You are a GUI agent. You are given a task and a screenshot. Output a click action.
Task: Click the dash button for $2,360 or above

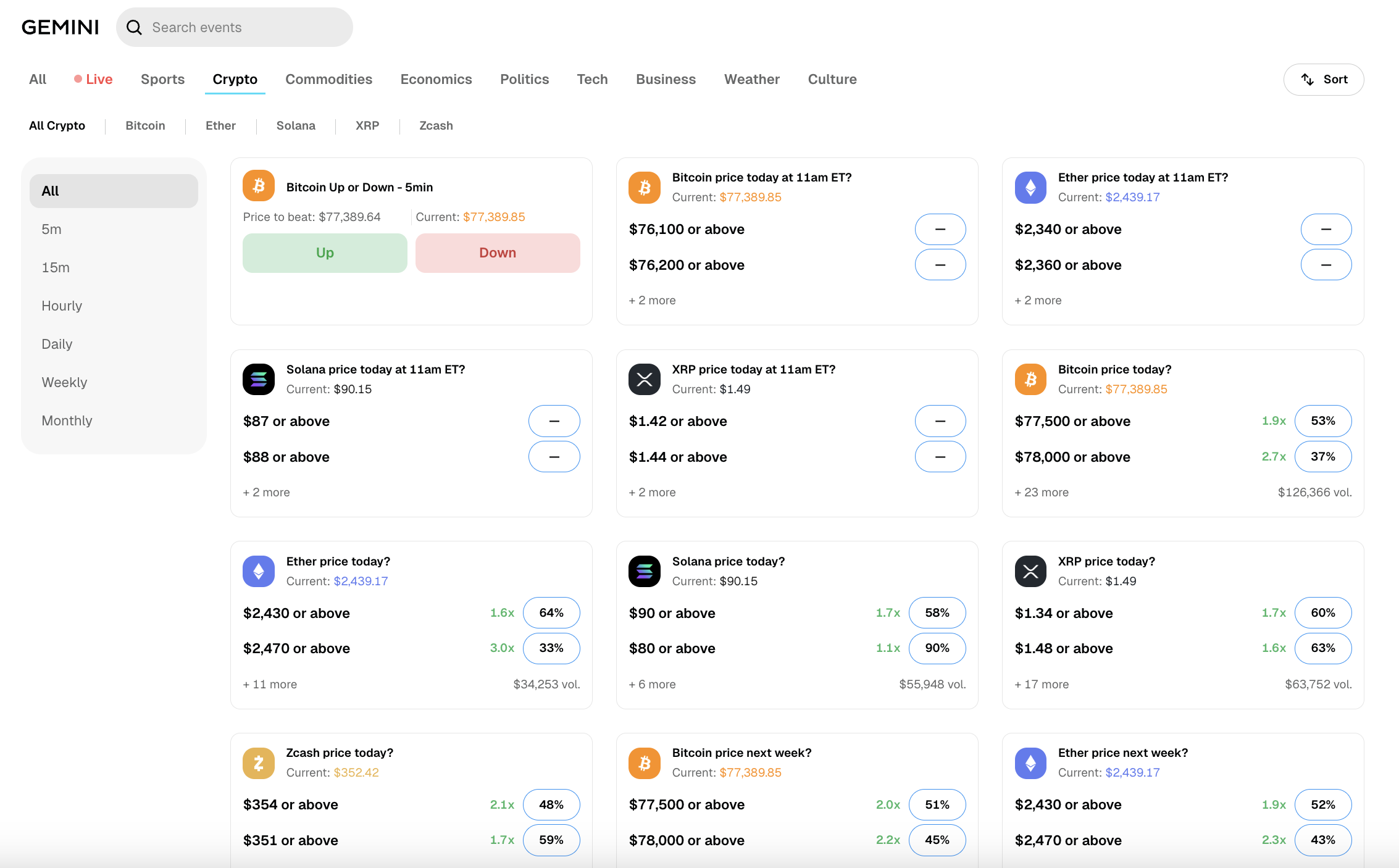tap(1326, 265)
